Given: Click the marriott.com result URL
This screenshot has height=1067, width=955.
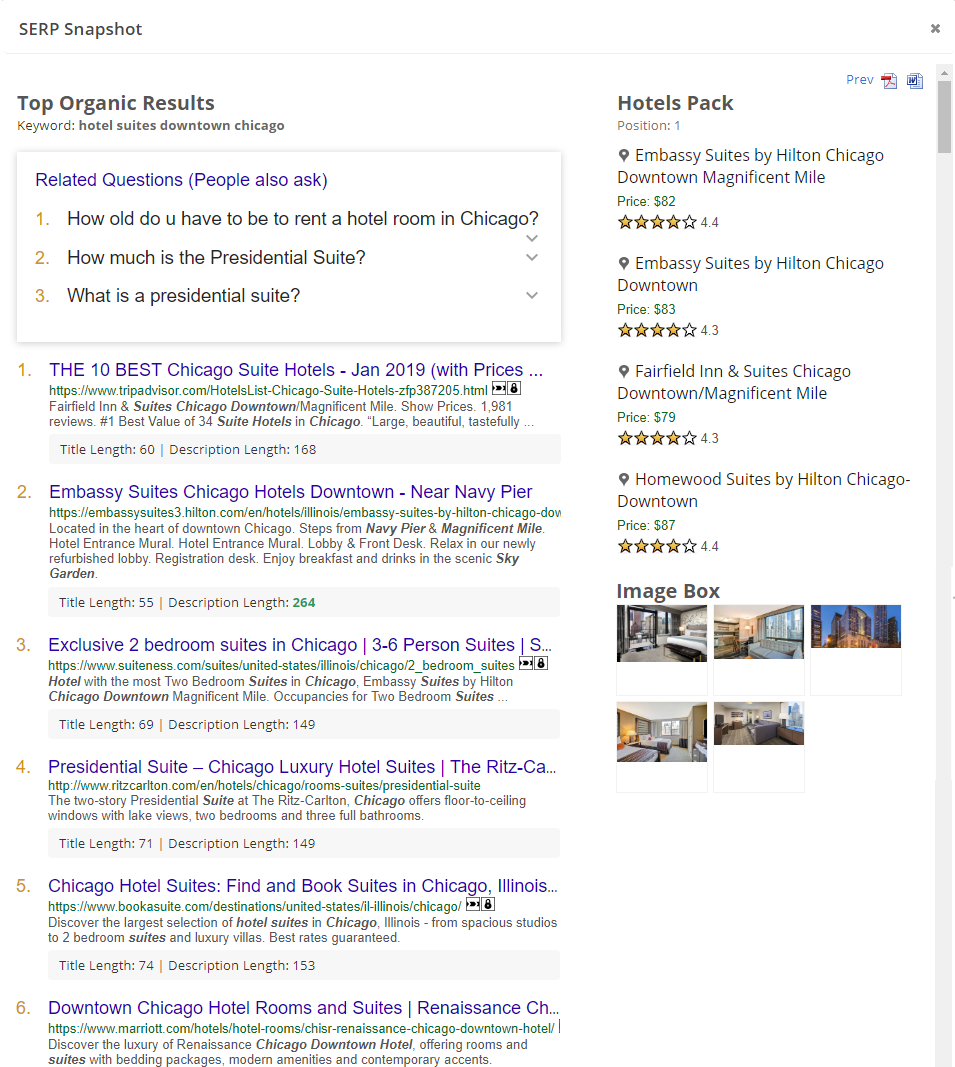Looking at the screenshot, I should (302, 1028).
